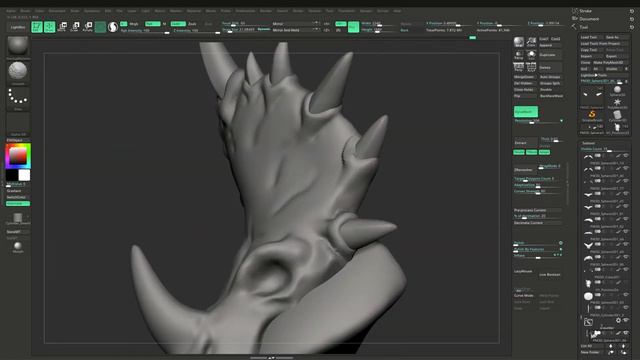
Task: Open the Document menu
Action: tap(57, 11)
